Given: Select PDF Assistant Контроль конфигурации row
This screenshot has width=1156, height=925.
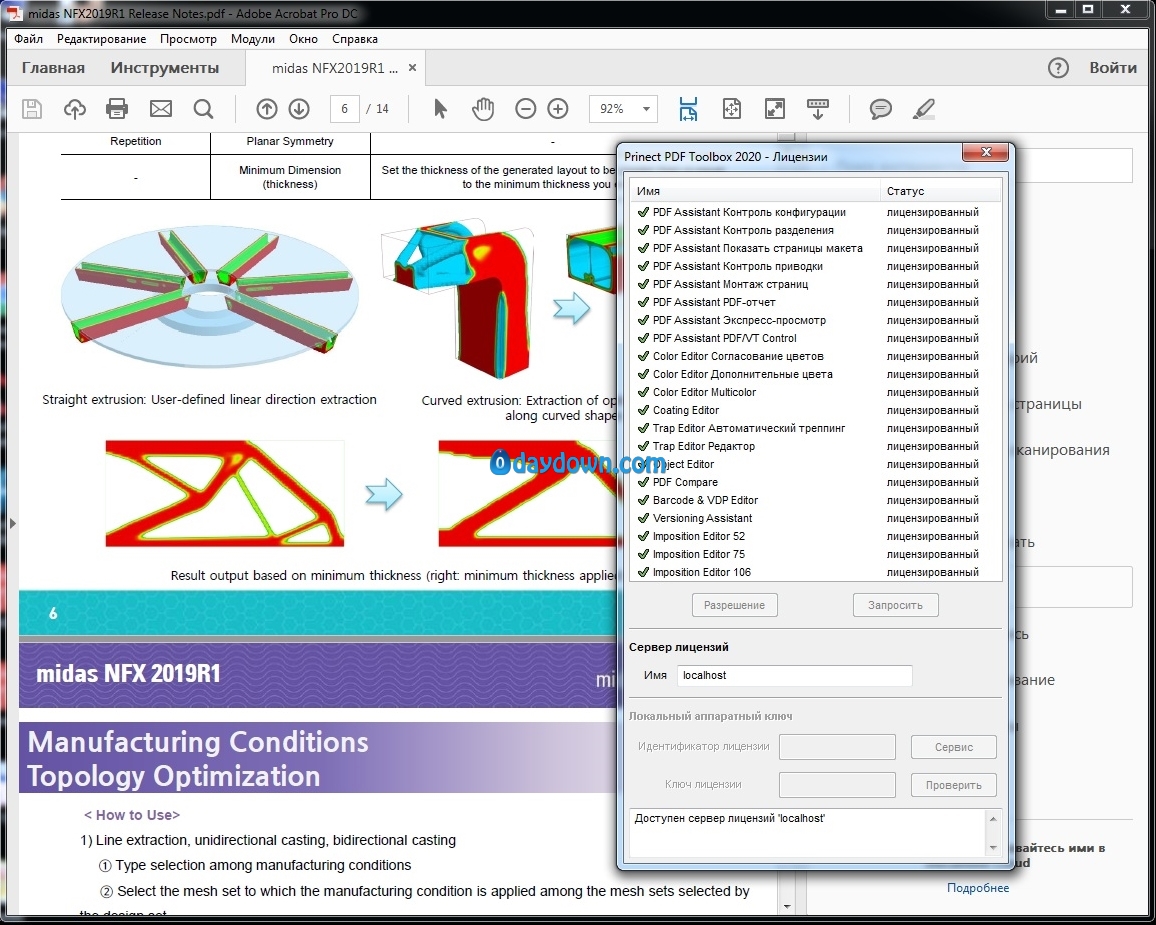Looking at the screenshot, I should (x=815, y=212).
